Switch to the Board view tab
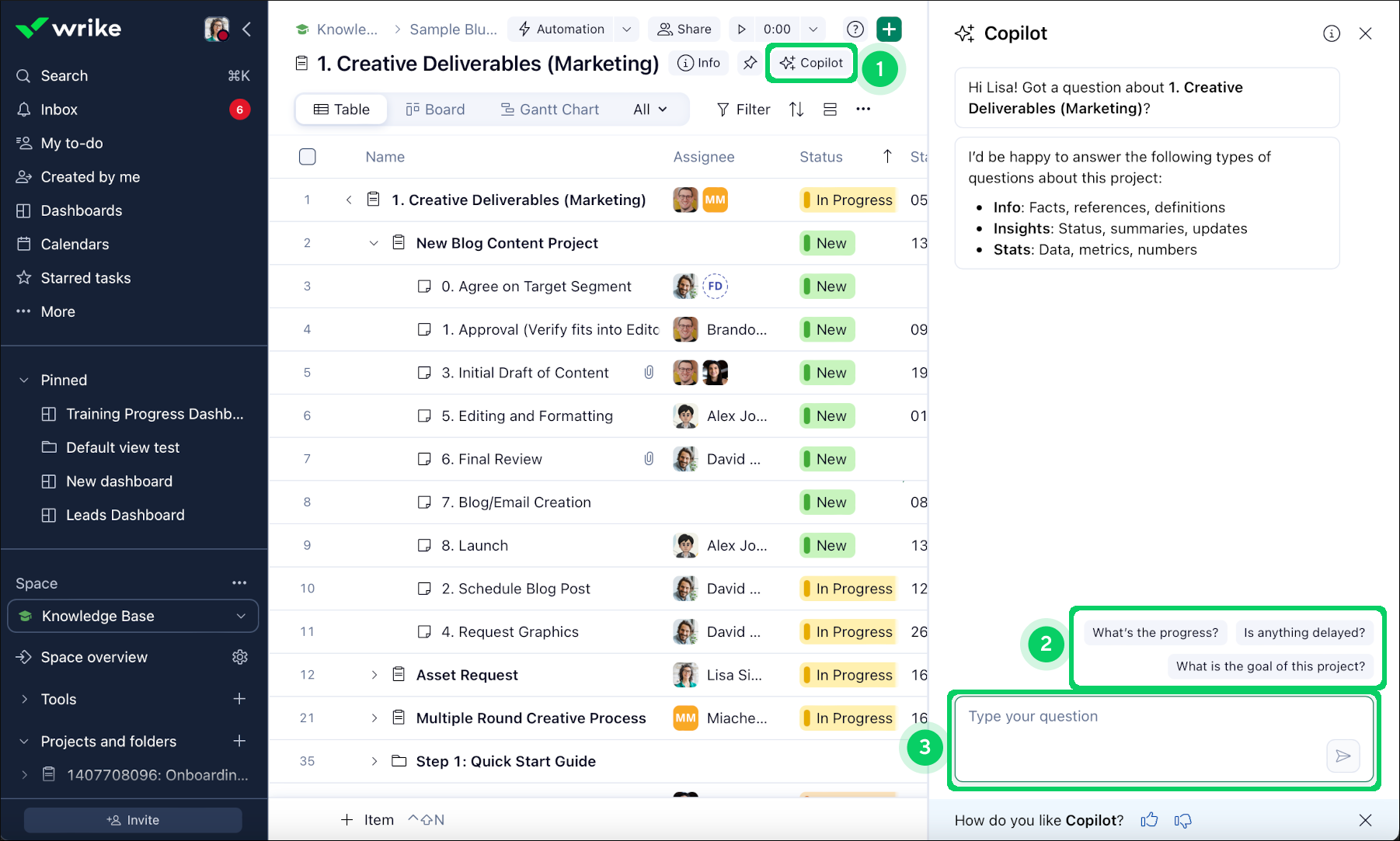This screenshot has width=1400, height=841. tap(435, 109)
